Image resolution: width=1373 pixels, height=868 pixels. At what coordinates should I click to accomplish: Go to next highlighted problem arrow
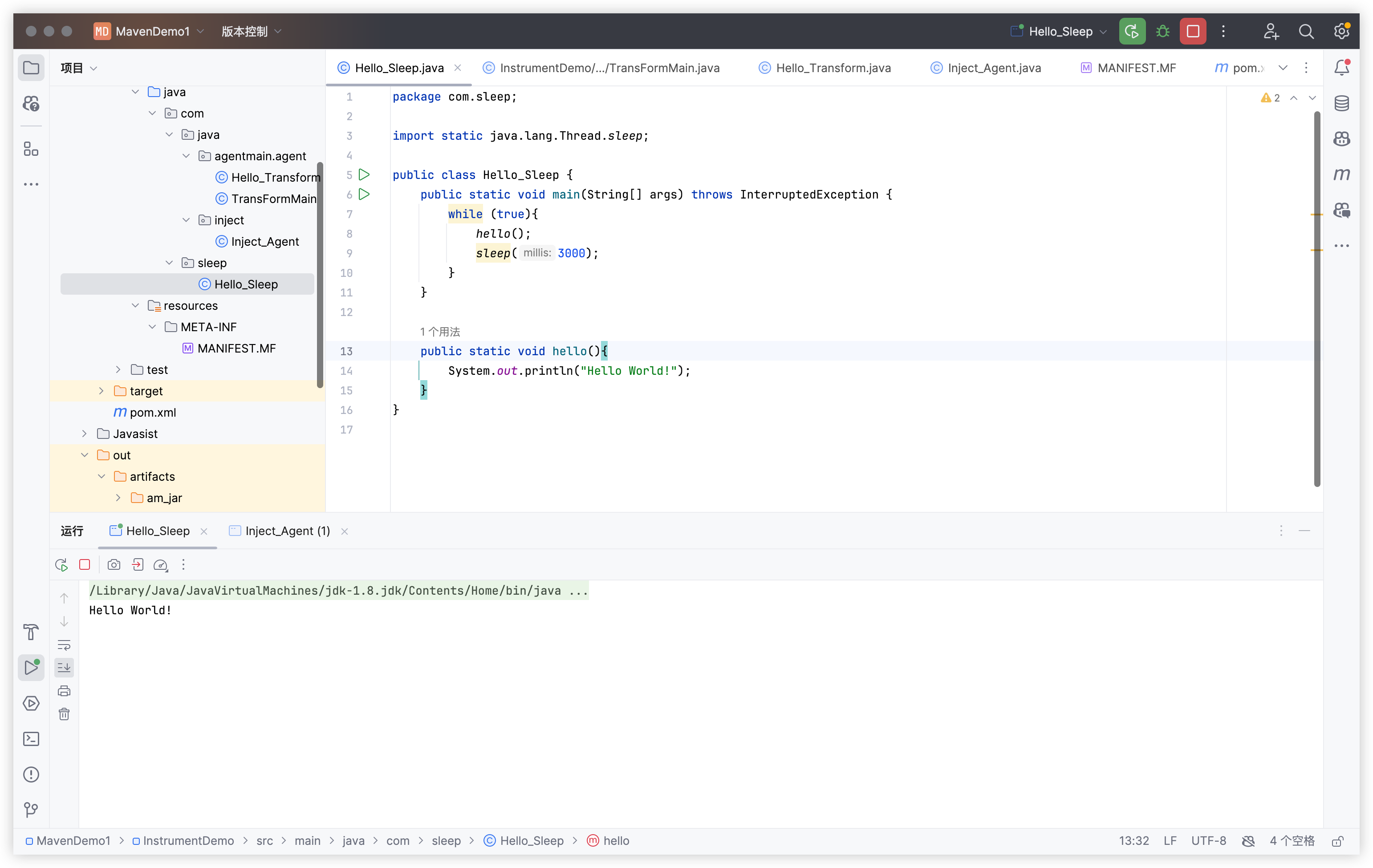(1312, 98)
